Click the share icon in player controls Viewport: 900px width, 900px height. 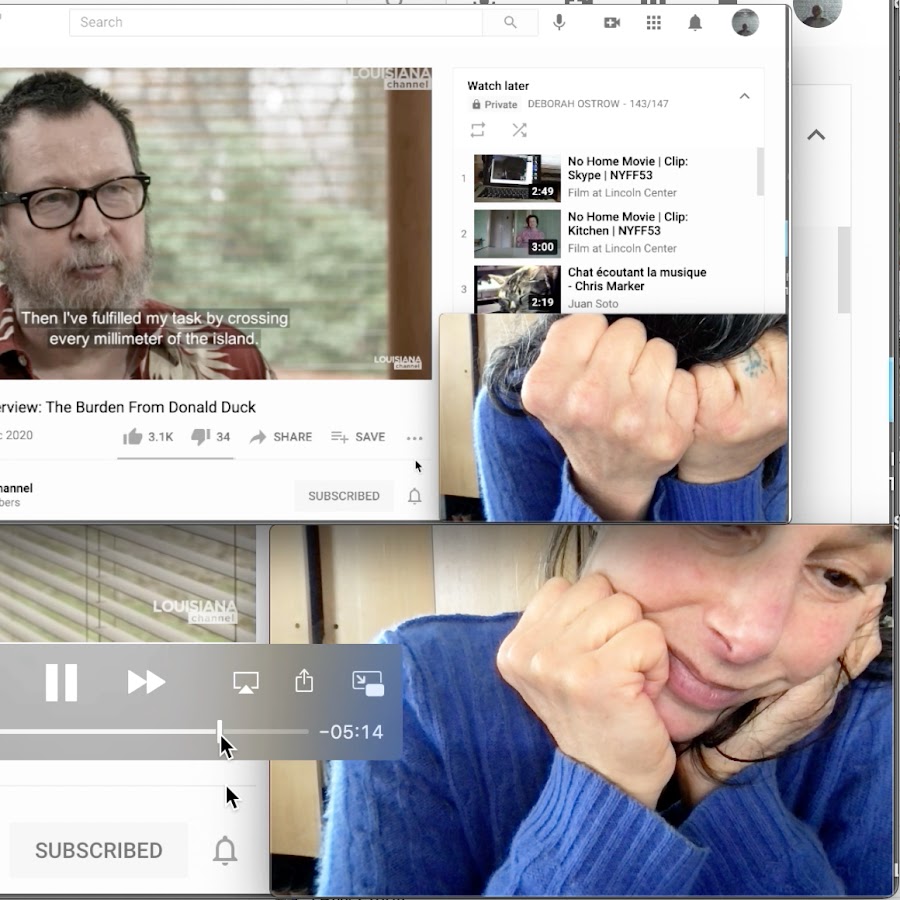tap(304, 682)
